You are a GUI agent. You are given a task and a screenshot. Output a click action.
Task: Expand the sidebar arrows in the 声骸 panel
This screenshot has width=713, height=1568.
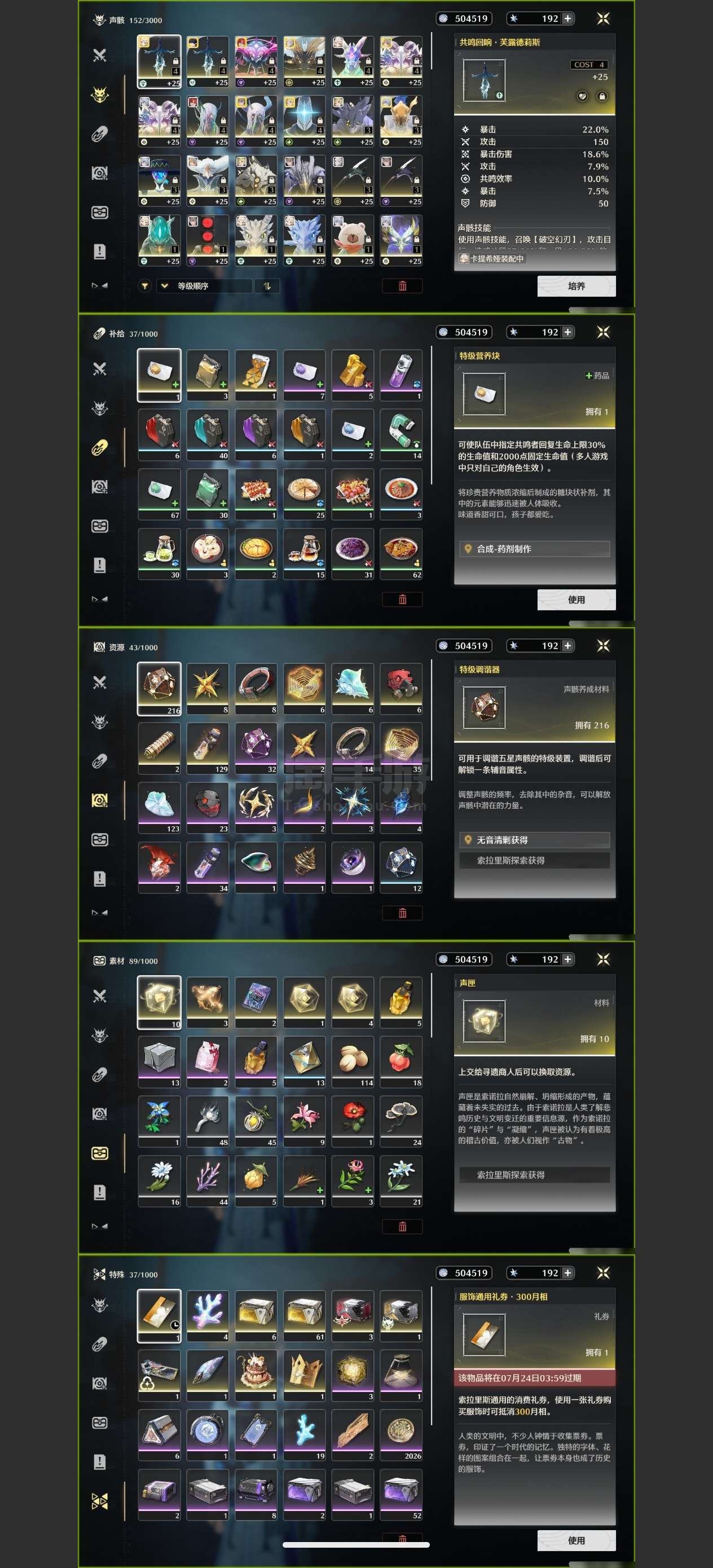coord(99,285)
